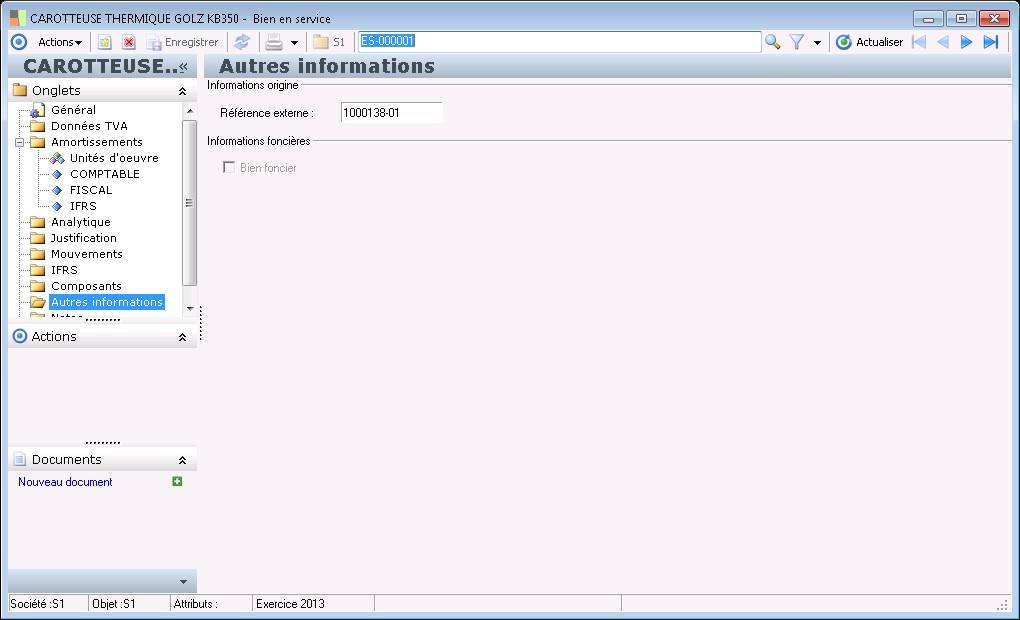Click the new record star icon
The height and width of the screenshot is (620, 1020).
click(104, 42)
